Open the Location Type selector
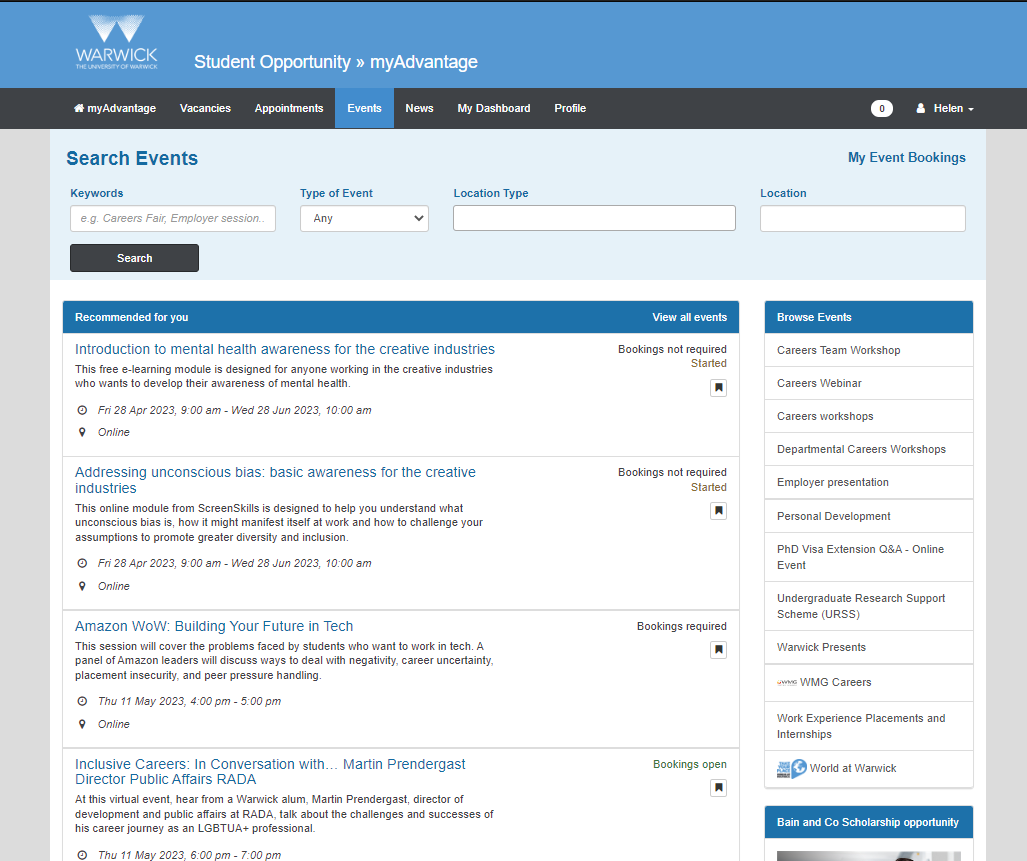This screenshot has width=1027, height=861. coord(594,218)
